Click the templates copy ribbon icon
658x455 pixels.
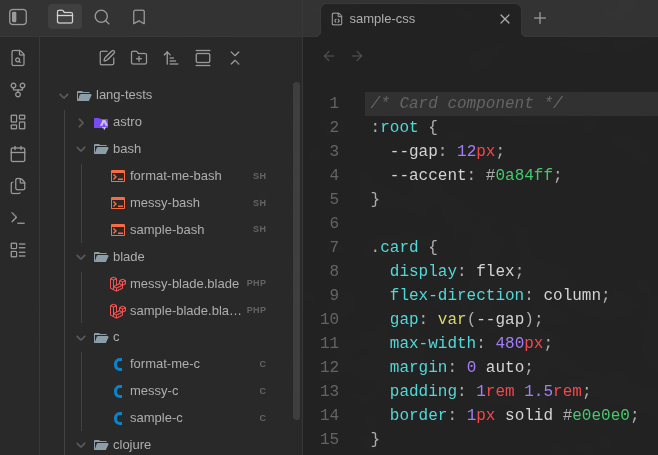click(x=18, y=186)
